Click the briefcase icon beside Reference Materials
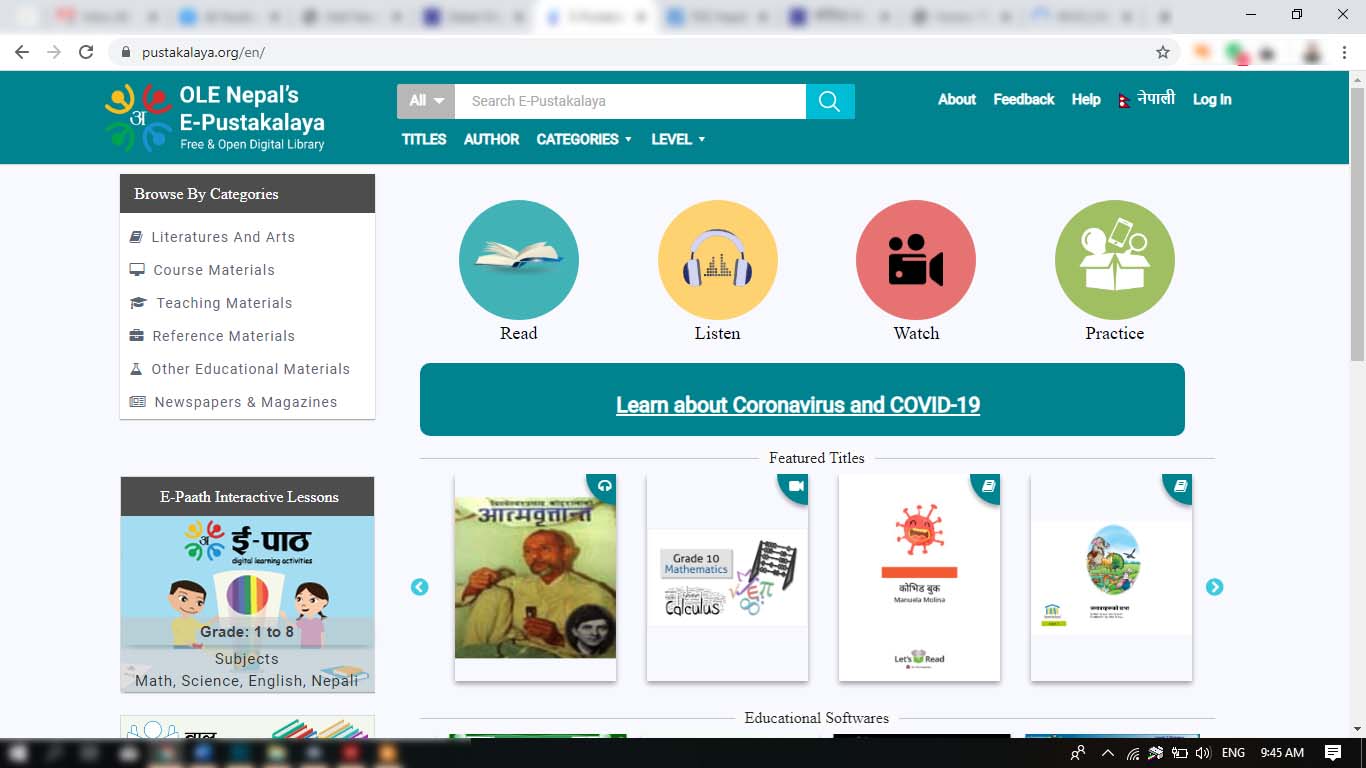Image resolution: width=1366 pixels, height=768 pixels. [x=137, y=336]
